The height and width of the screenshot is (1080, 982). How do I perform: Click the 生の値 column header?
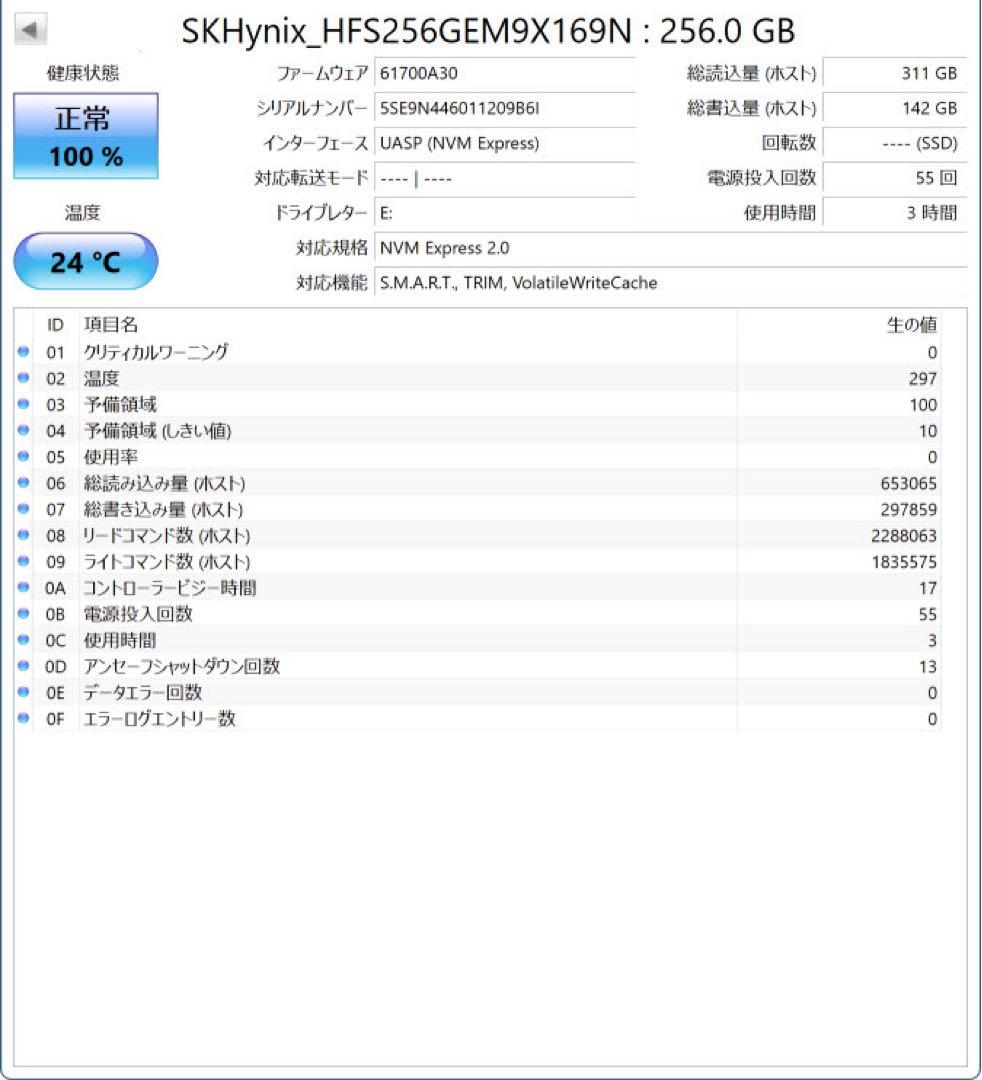[x=911, y=324]
